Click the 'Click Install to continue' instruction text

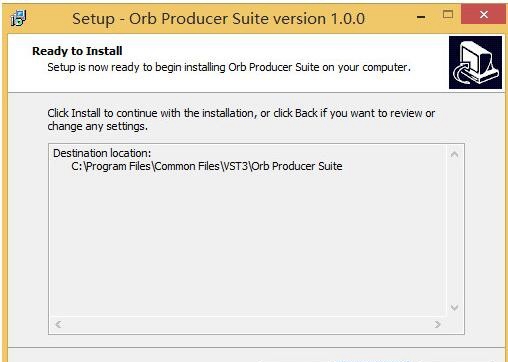(241, 113)
